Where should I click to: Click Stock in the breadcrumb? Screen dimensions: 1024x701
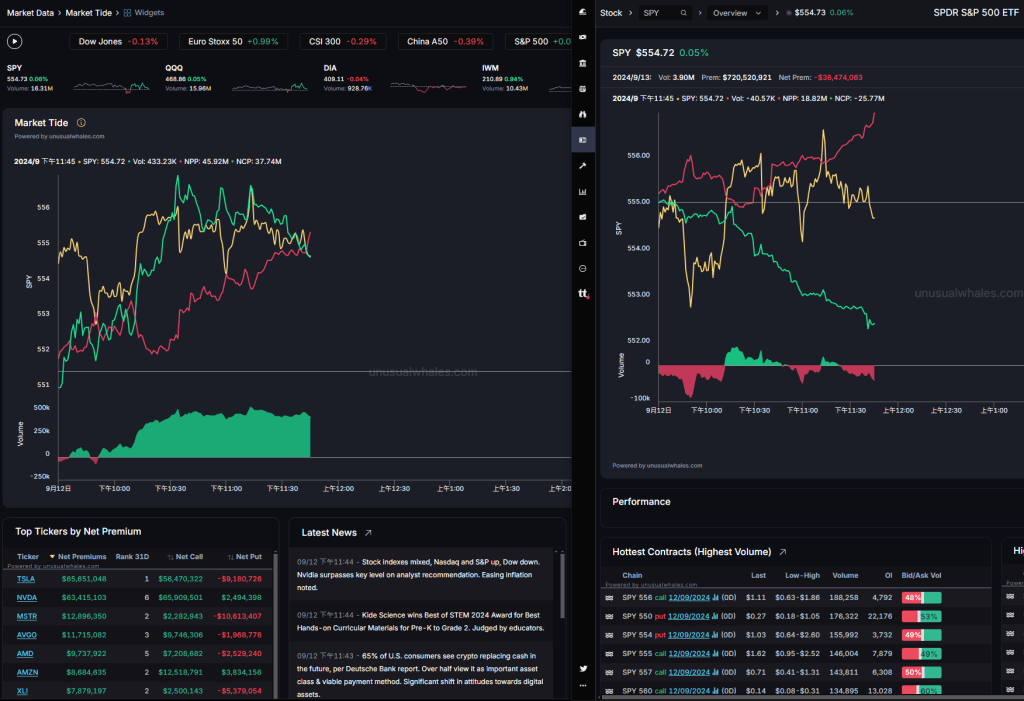[610, 13]
